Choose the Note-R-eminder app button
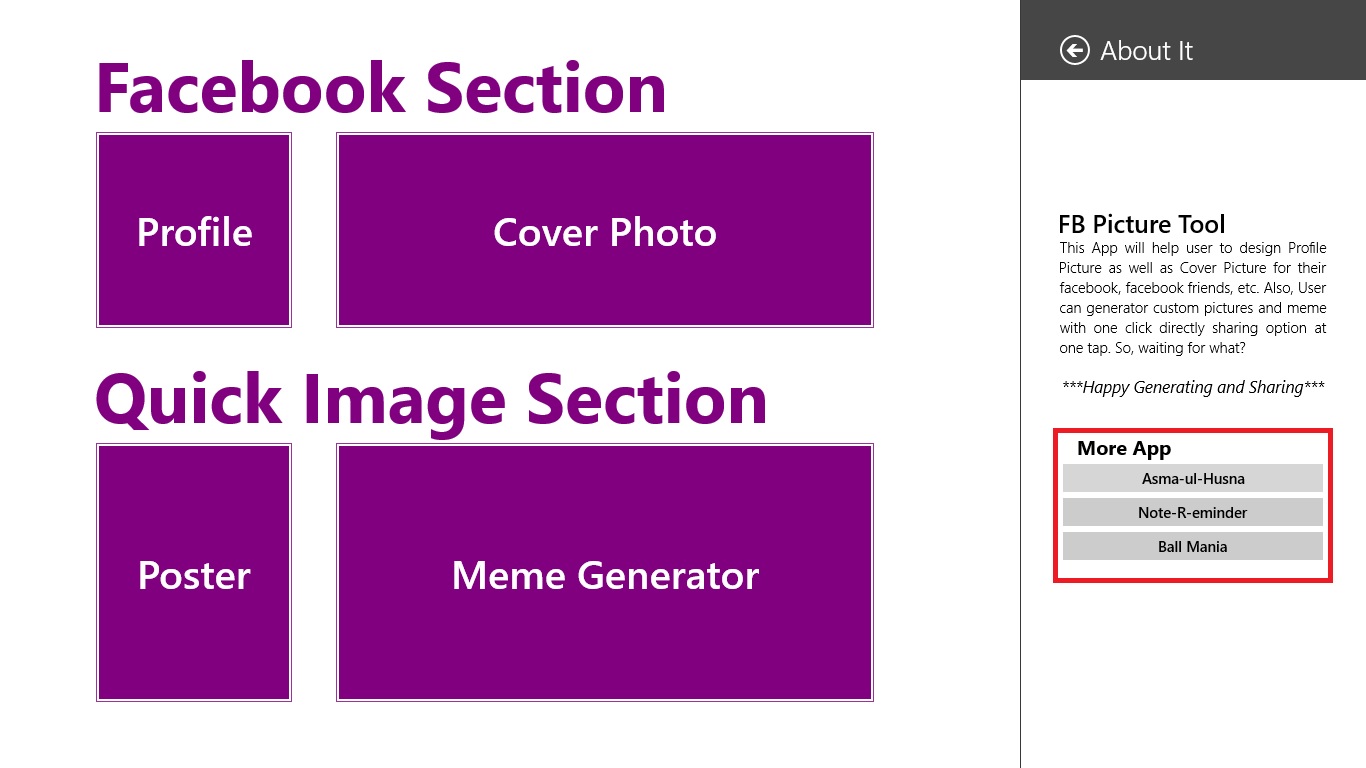The height and width of the screenshot is (768, 1366). pos(1193,512)
